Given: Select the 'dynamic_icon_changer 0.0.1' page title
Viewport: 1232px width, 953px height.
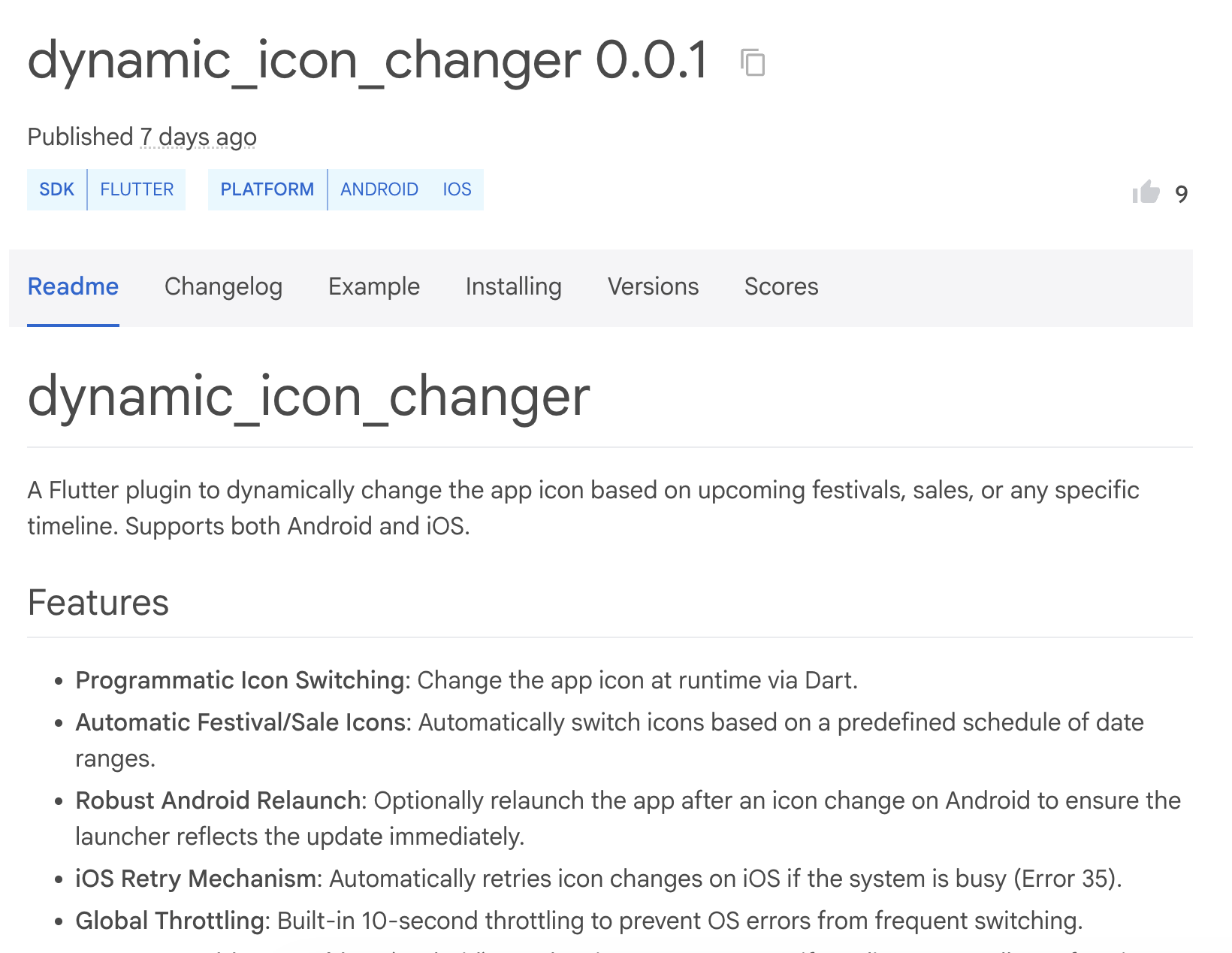Looking at the screenshot, I should (368, 60).
